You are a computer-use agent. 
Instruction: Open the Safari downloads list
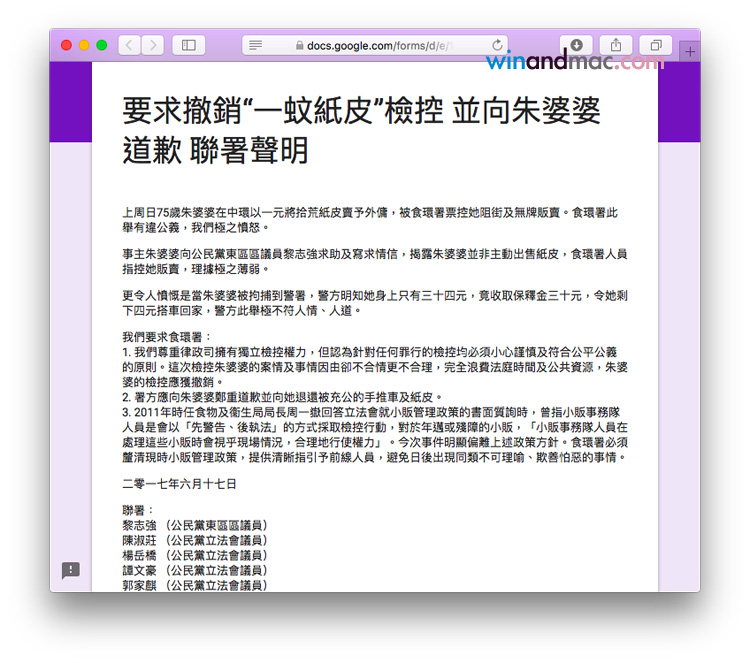coord(577,45)
